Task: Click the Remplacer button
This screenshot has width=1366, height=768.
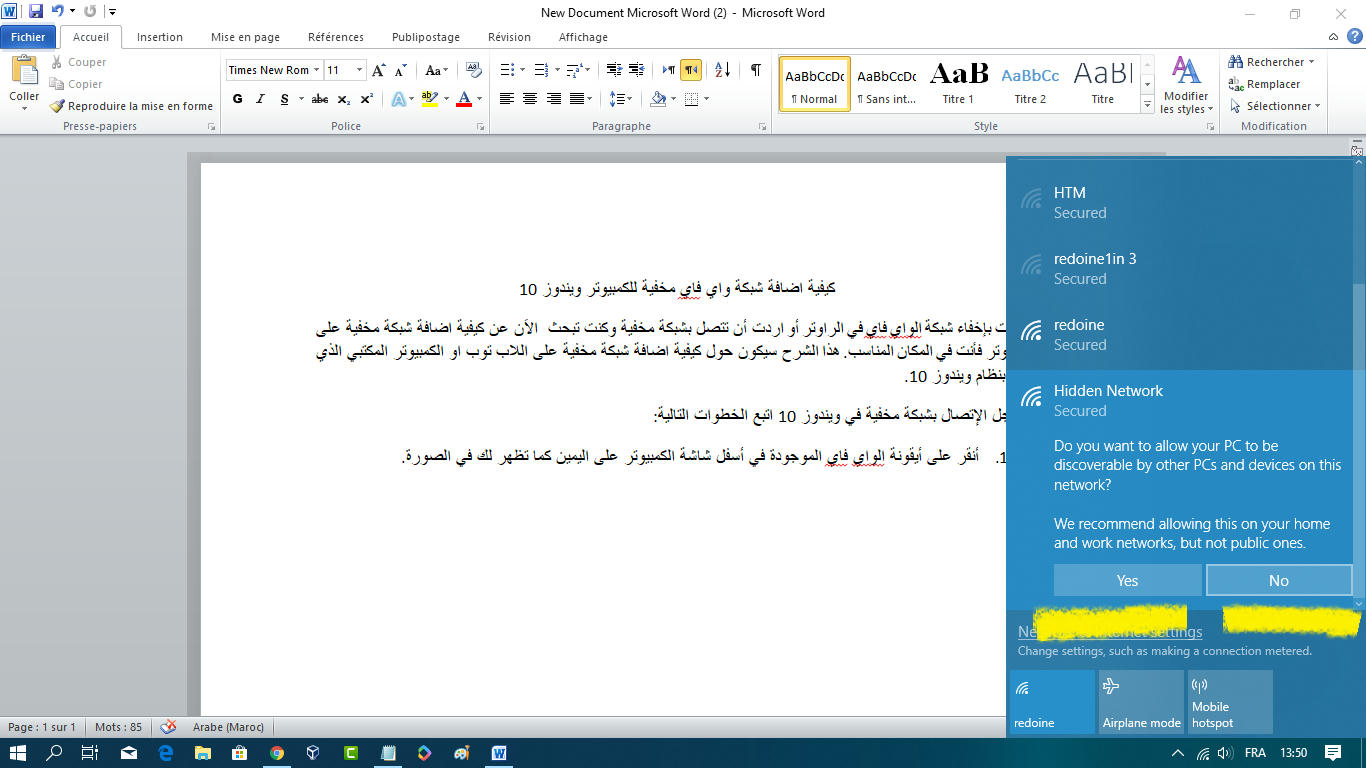Action: (x=1265, y=84)
